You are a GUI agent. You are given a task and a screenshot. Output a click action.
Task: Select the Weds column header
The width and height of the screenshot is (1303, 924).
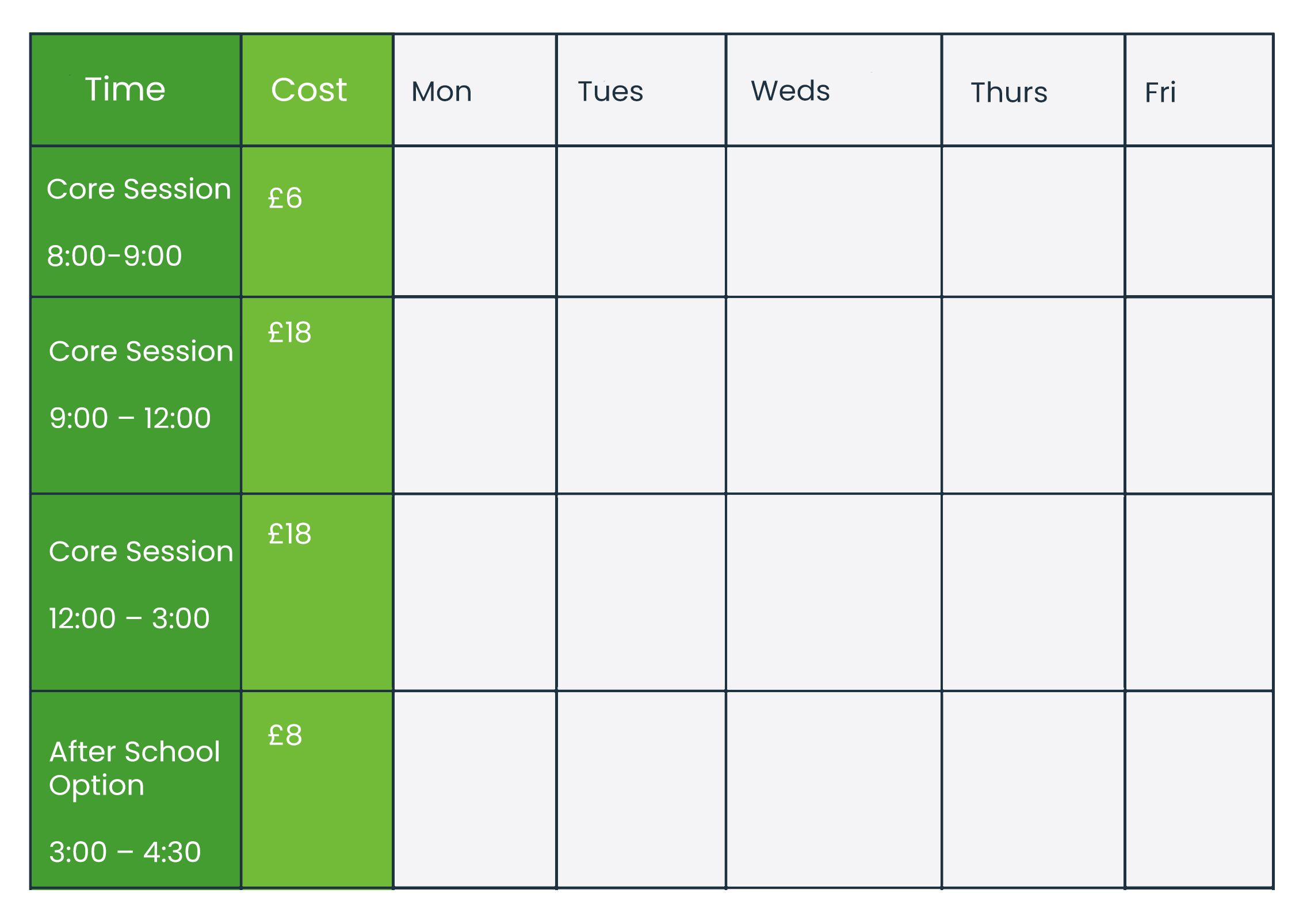[790, 91]
